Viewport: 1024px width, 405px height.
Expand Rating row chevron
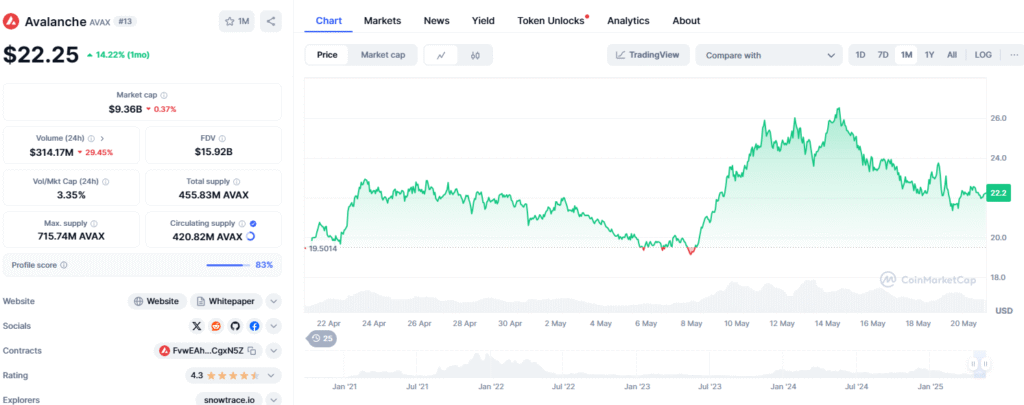tap(274, 375)
